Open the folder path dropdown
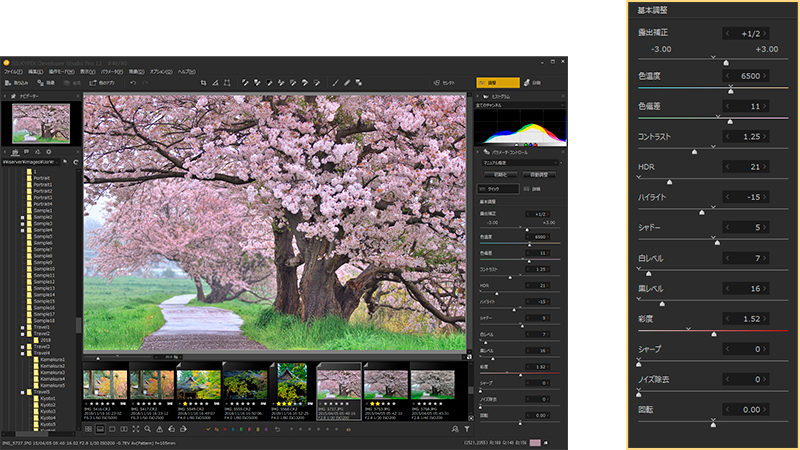800x450 pixels. click(32, 162)
